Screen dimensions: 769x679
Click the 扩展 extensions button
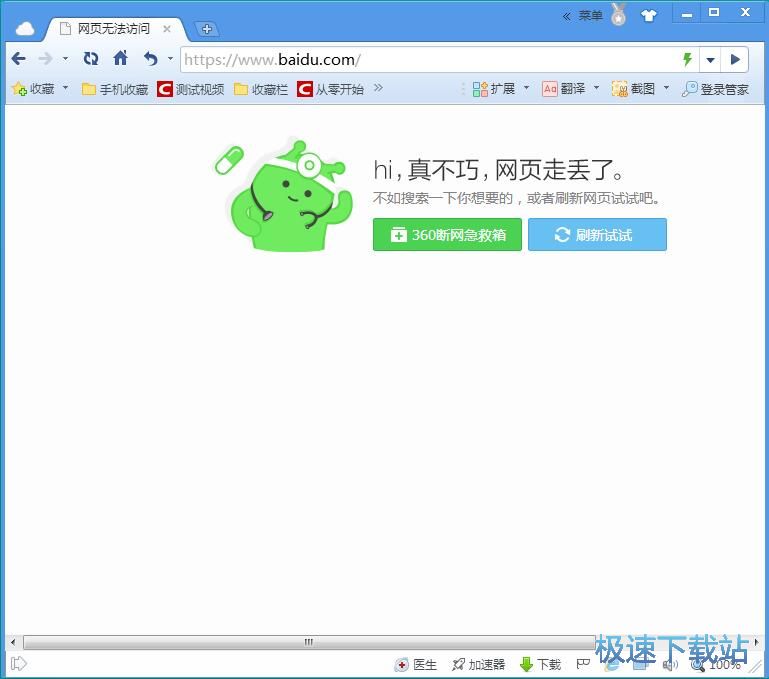tap(494, 89)
